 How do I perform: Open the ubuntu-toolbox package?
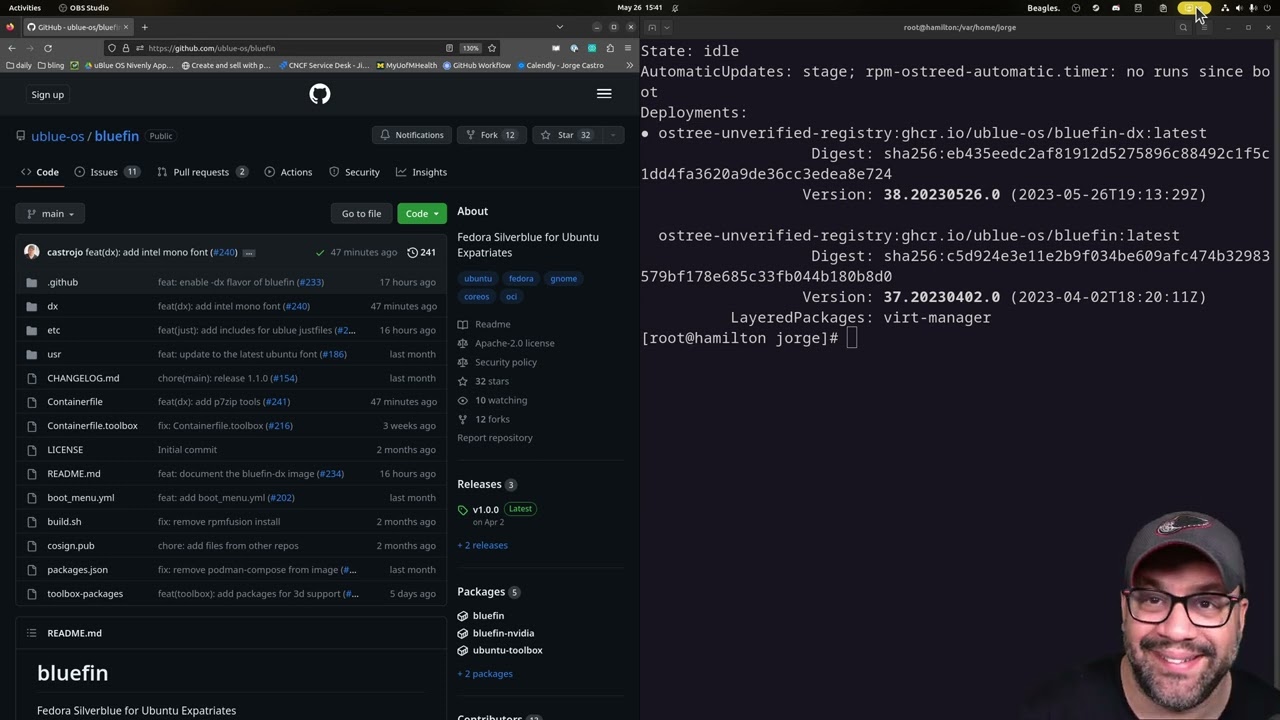pos(508,650)
